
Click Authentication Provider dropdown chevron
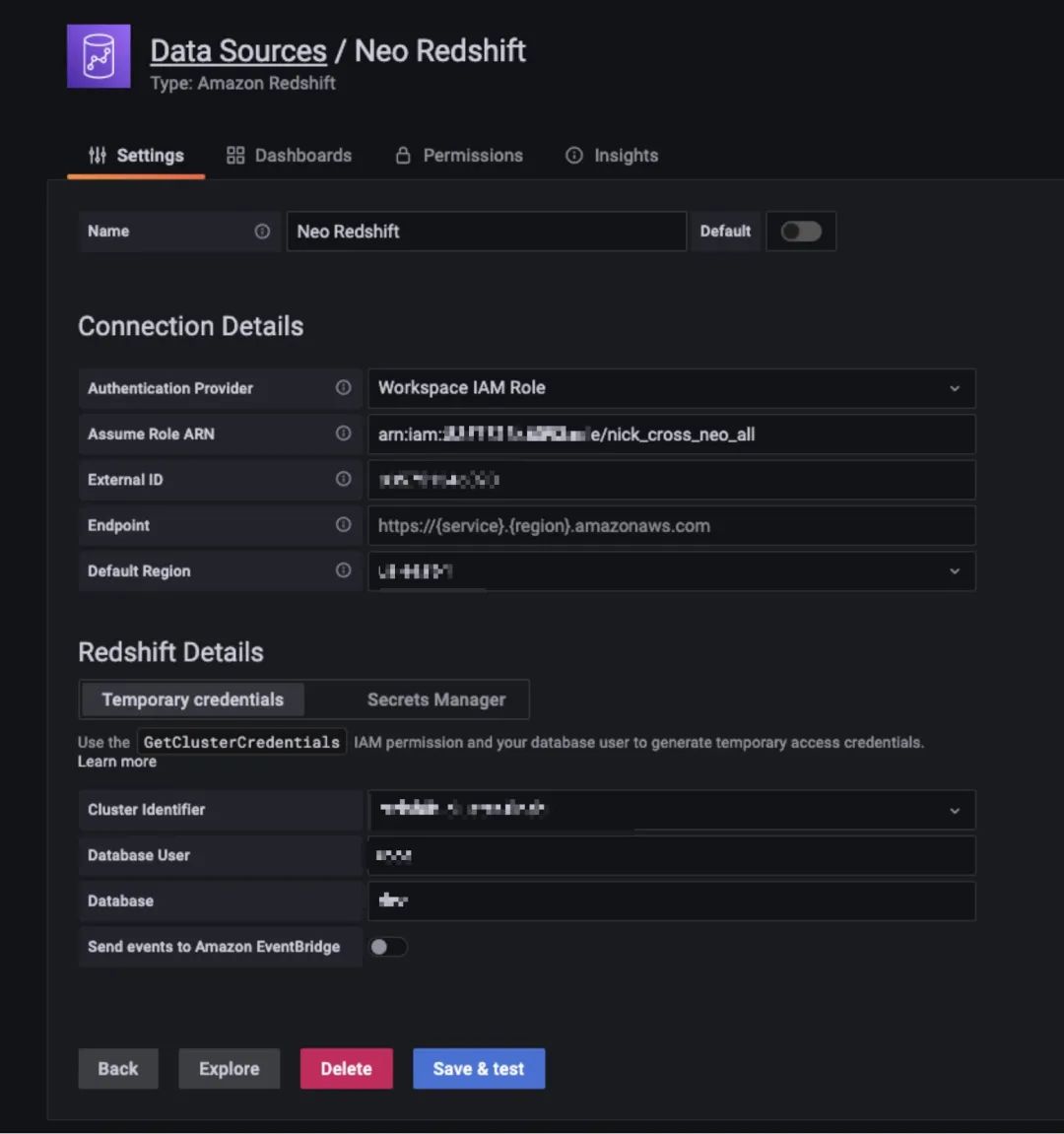point(955,388)
